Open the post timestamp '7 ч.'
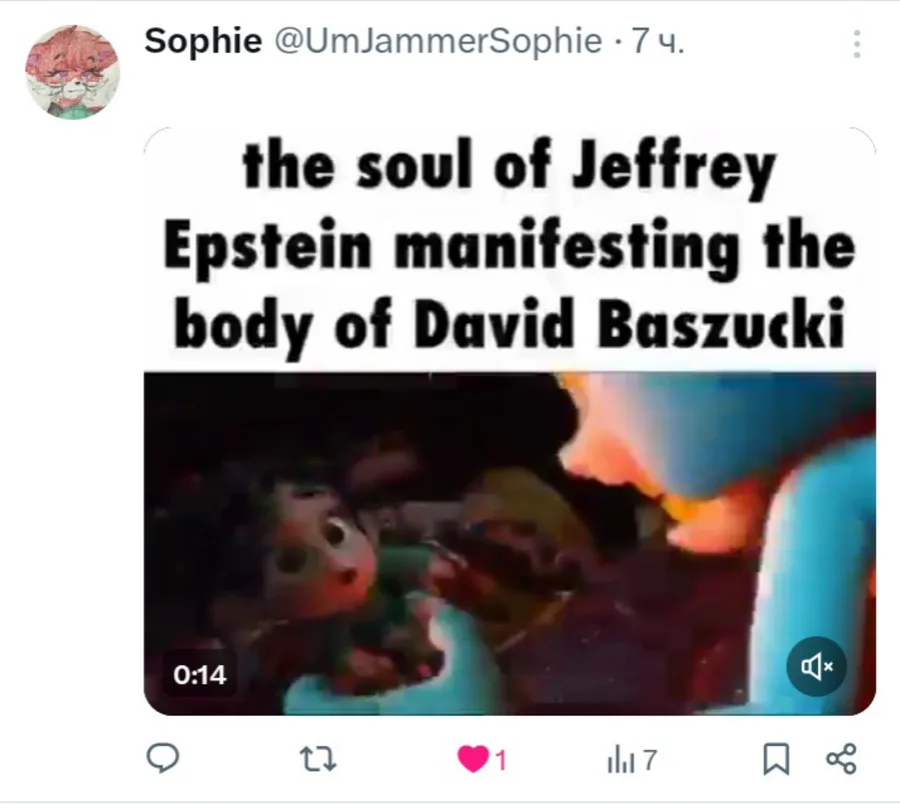Screen dimensions: 900x808 point(658,41)
